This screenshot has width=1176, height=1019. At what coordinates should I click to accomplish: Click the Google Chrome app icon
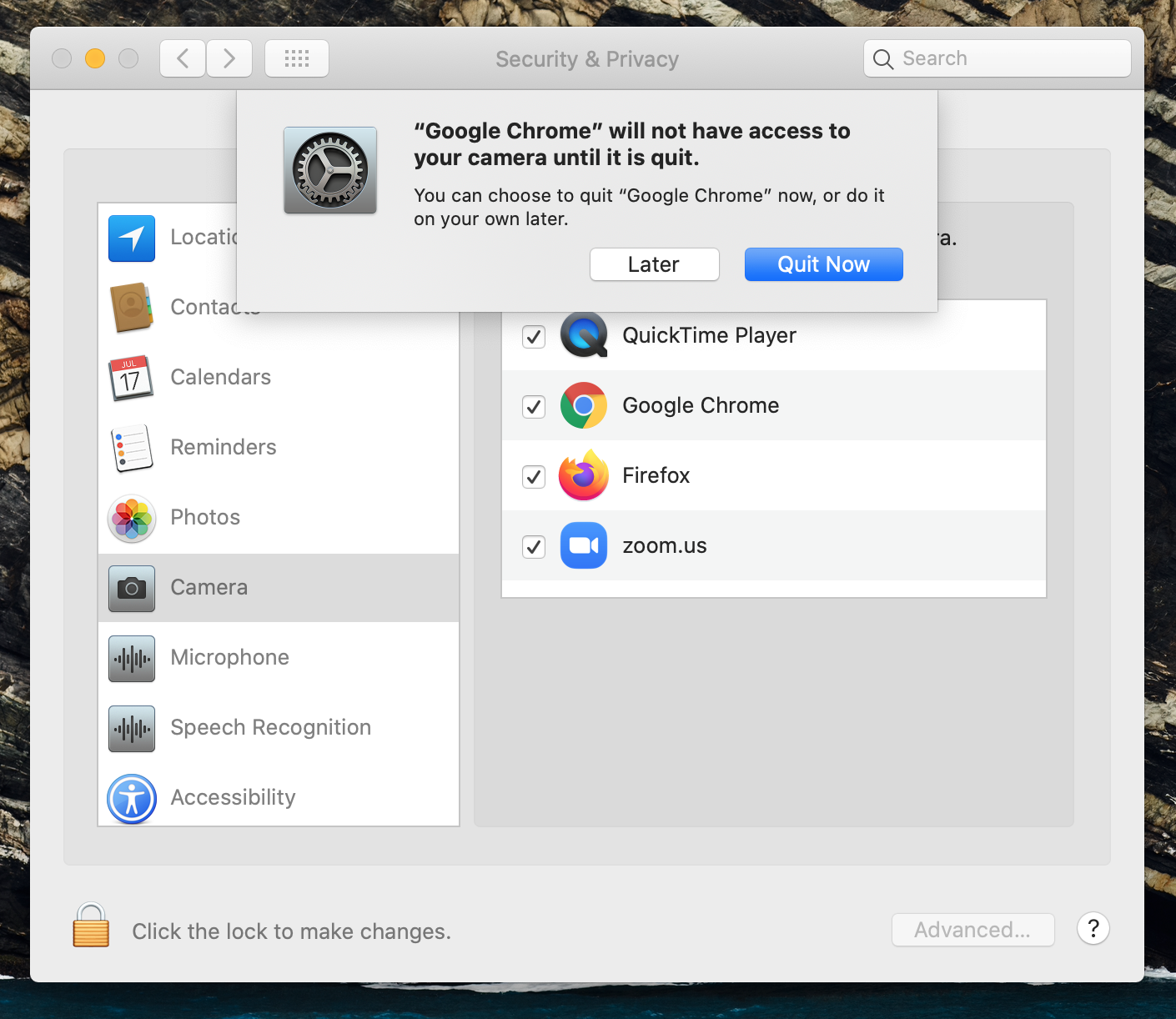584,405
